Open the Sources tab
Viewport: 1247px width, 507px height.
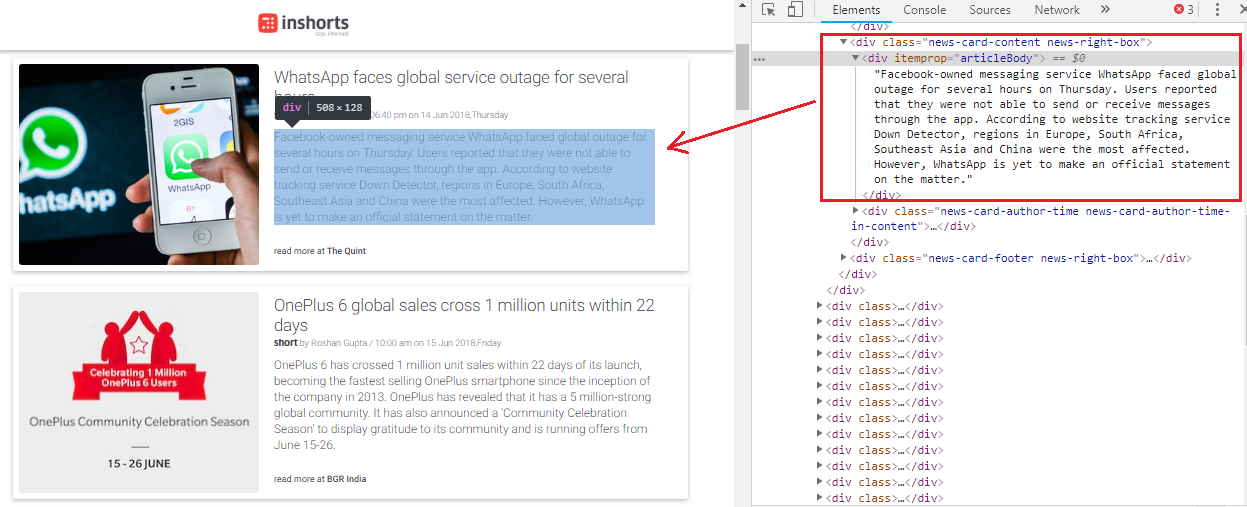coord(990,10)
